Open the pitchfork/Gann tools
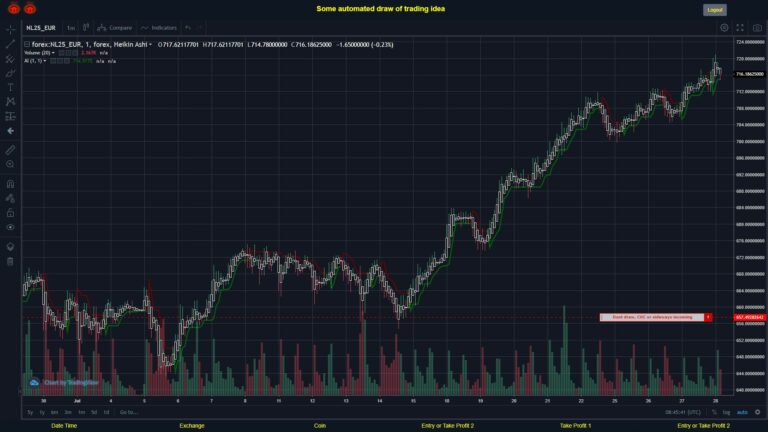768x432 pixels. pos(10,59)
